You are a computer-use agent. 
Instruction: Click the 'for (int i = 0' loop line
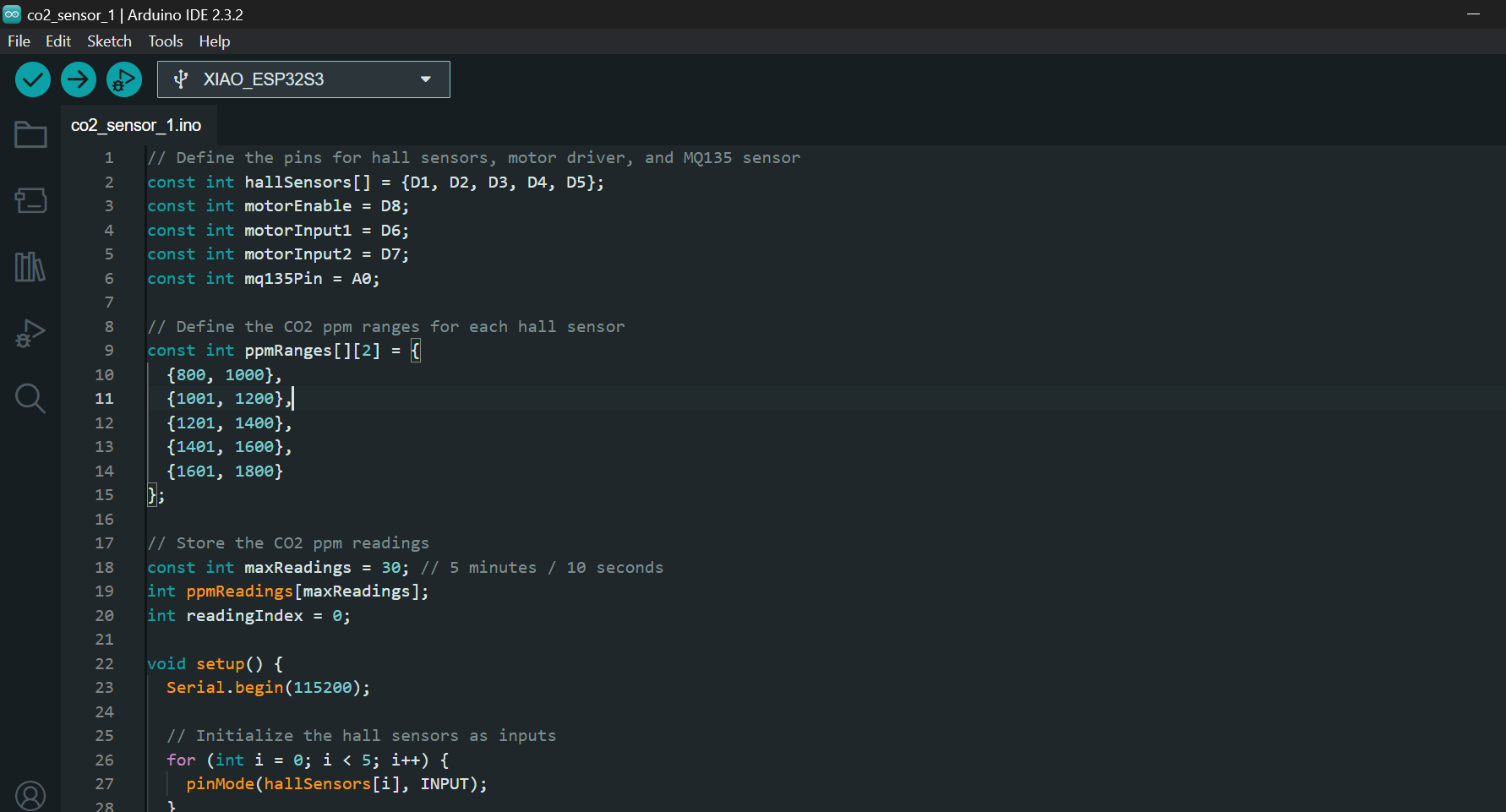tap(308, 760)
